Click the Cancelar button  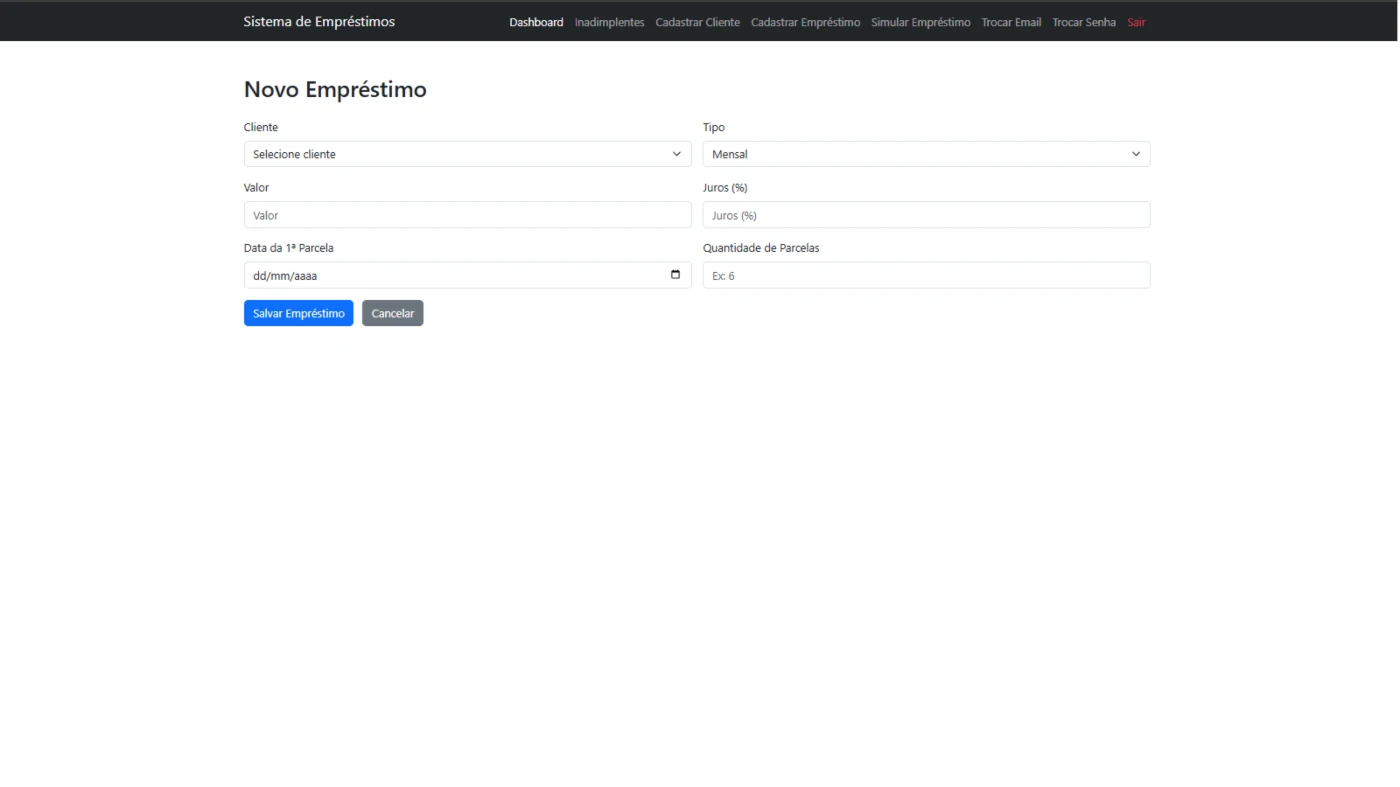(x=392, y=313)
